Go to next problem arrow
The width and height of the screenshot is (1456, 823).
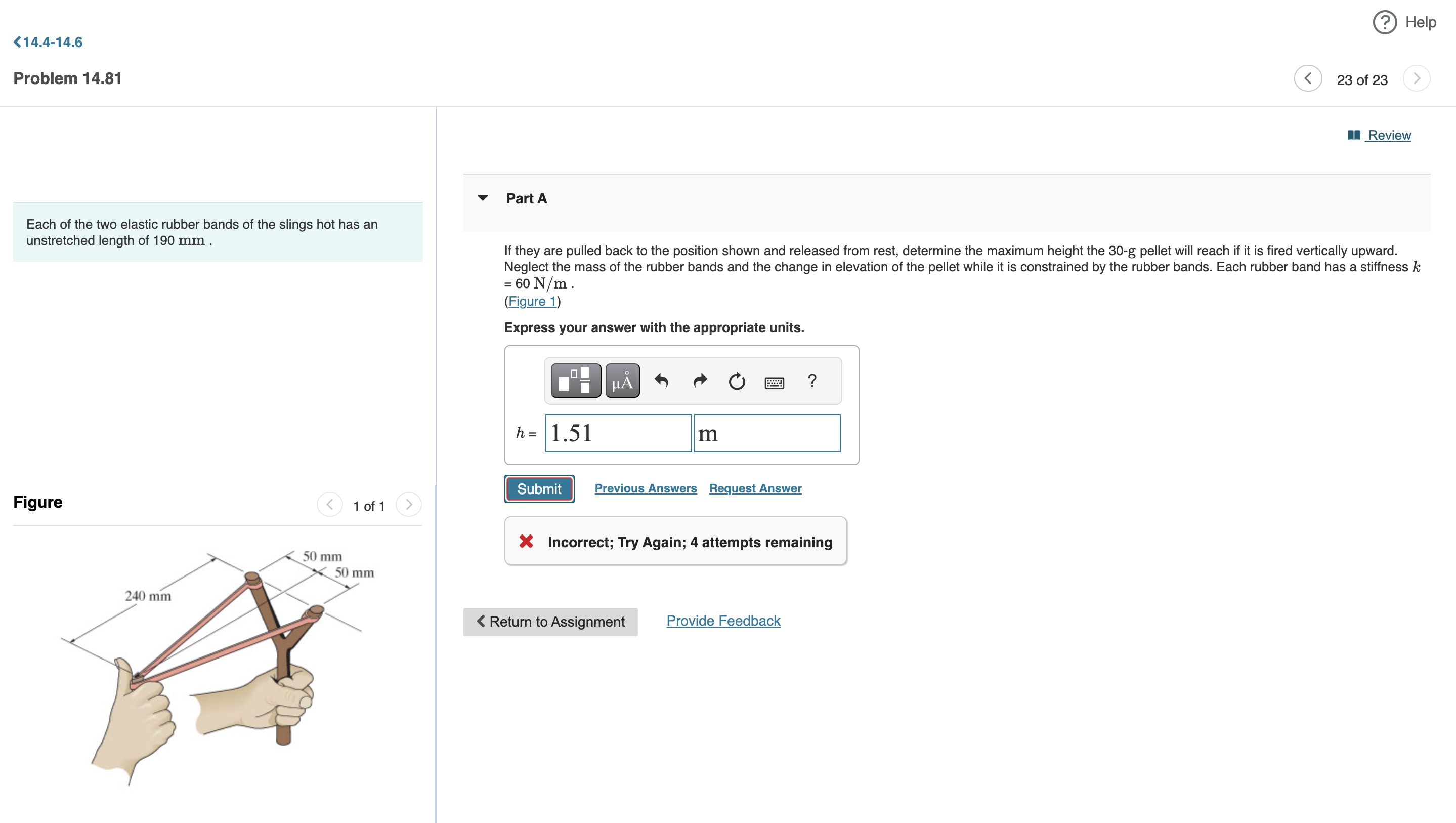point(1416,78)
